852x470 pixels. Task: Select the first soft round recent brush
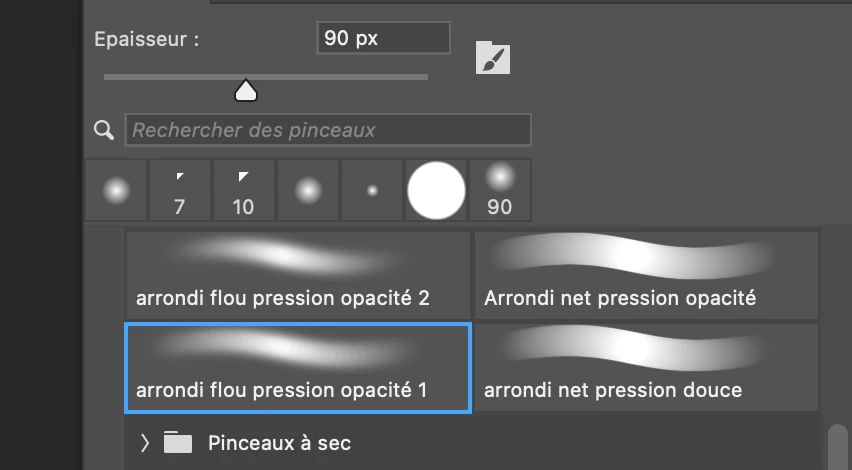pos(116,190)
